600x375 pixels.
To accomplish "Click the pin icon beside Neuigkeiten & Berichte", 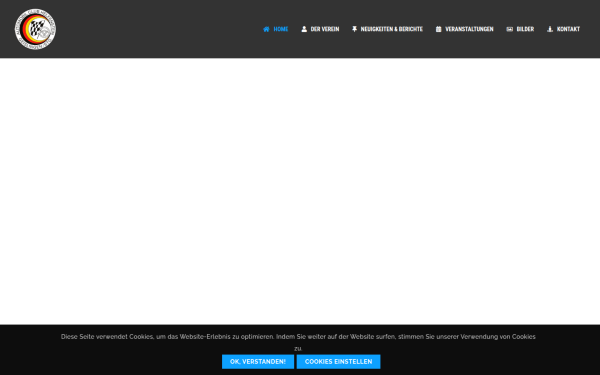I will coord(354,29).
